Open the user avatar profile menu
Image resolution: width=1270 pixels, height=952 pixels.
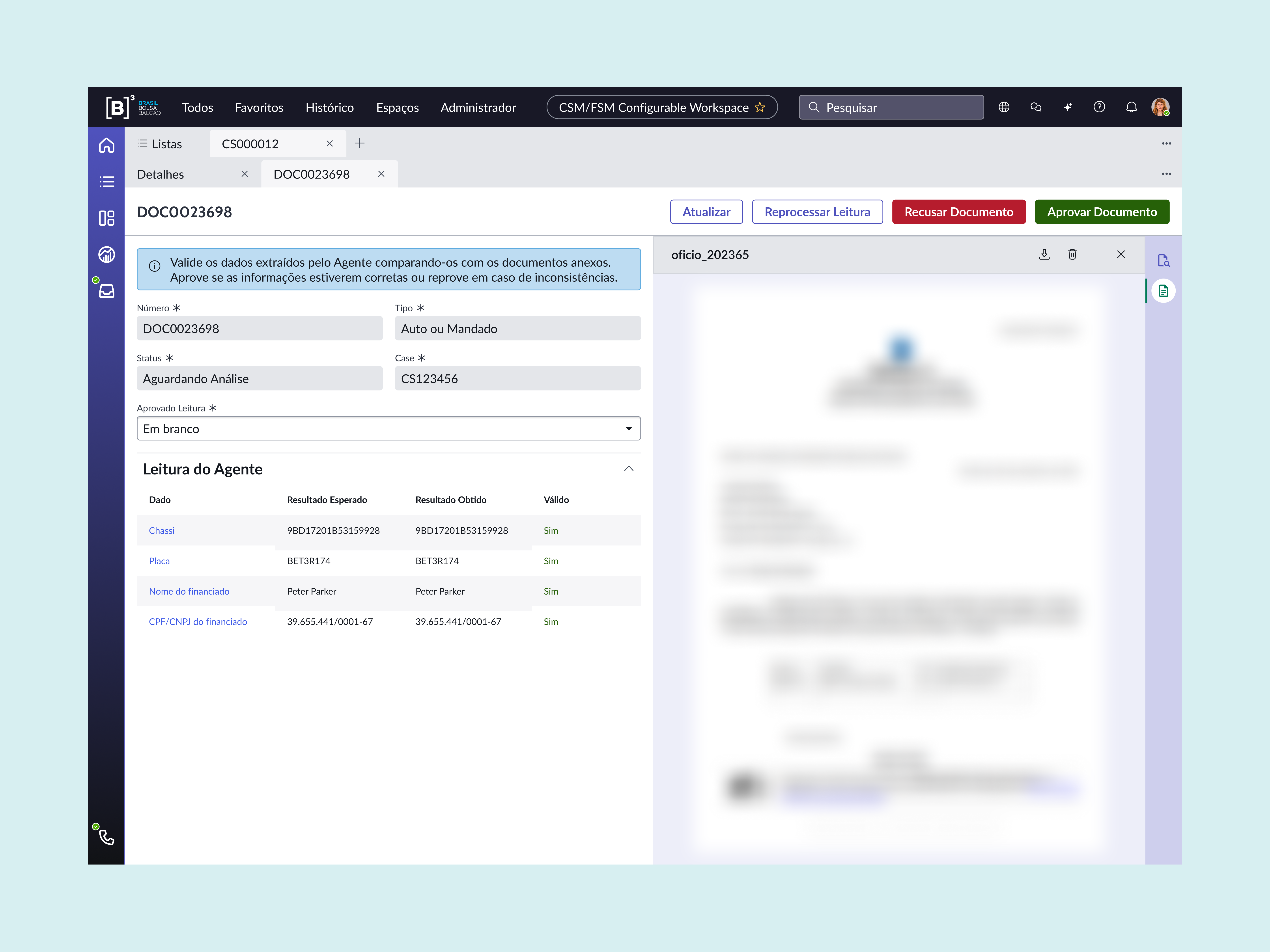1160,107
